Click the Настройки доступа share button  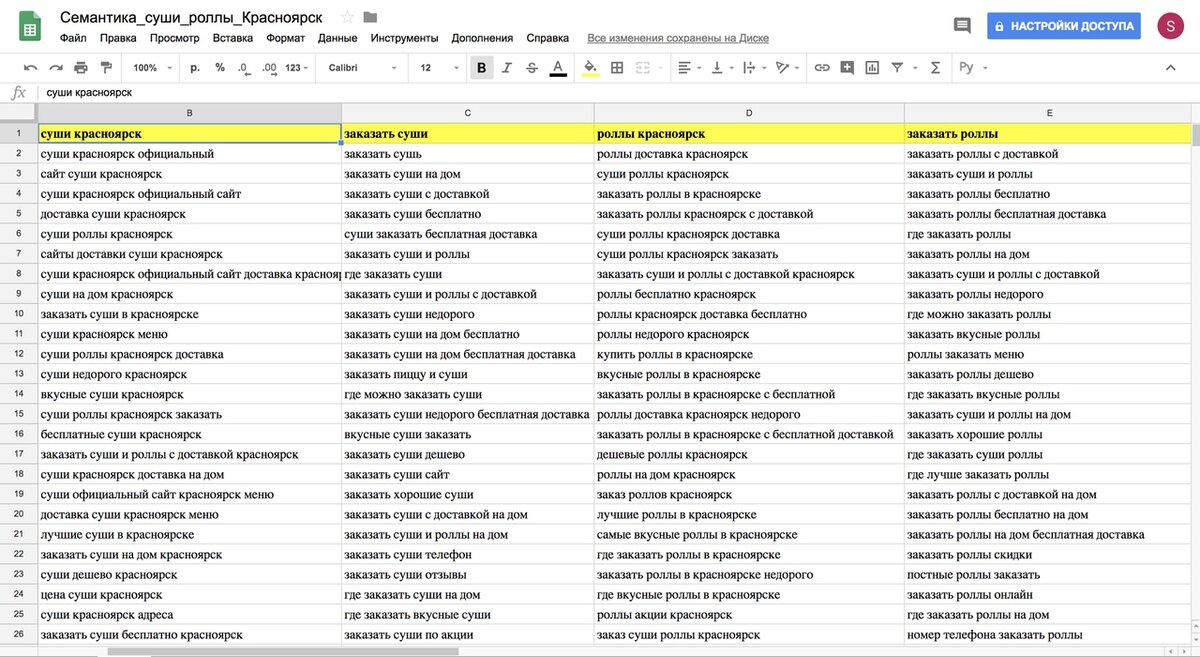click(1064, 26)
